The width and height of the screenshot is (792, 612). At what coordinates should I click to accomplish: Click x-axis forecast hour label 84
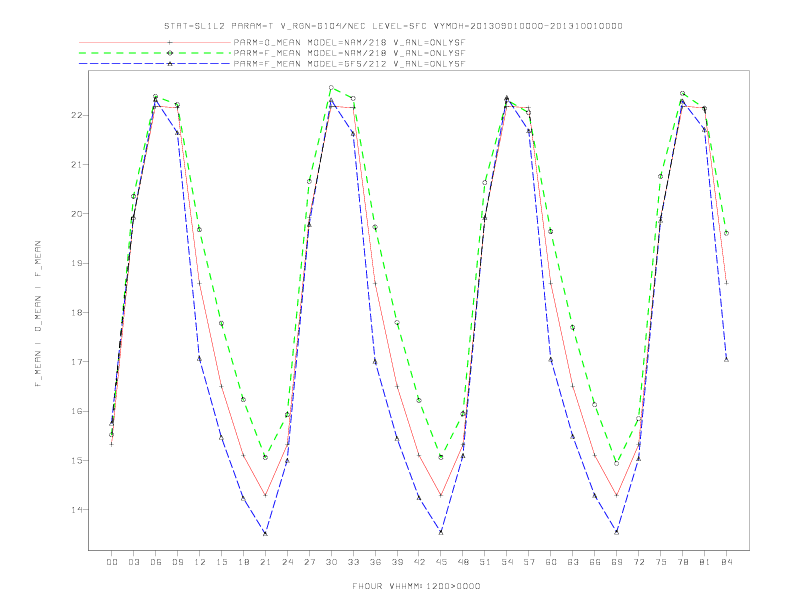[727, 562]
